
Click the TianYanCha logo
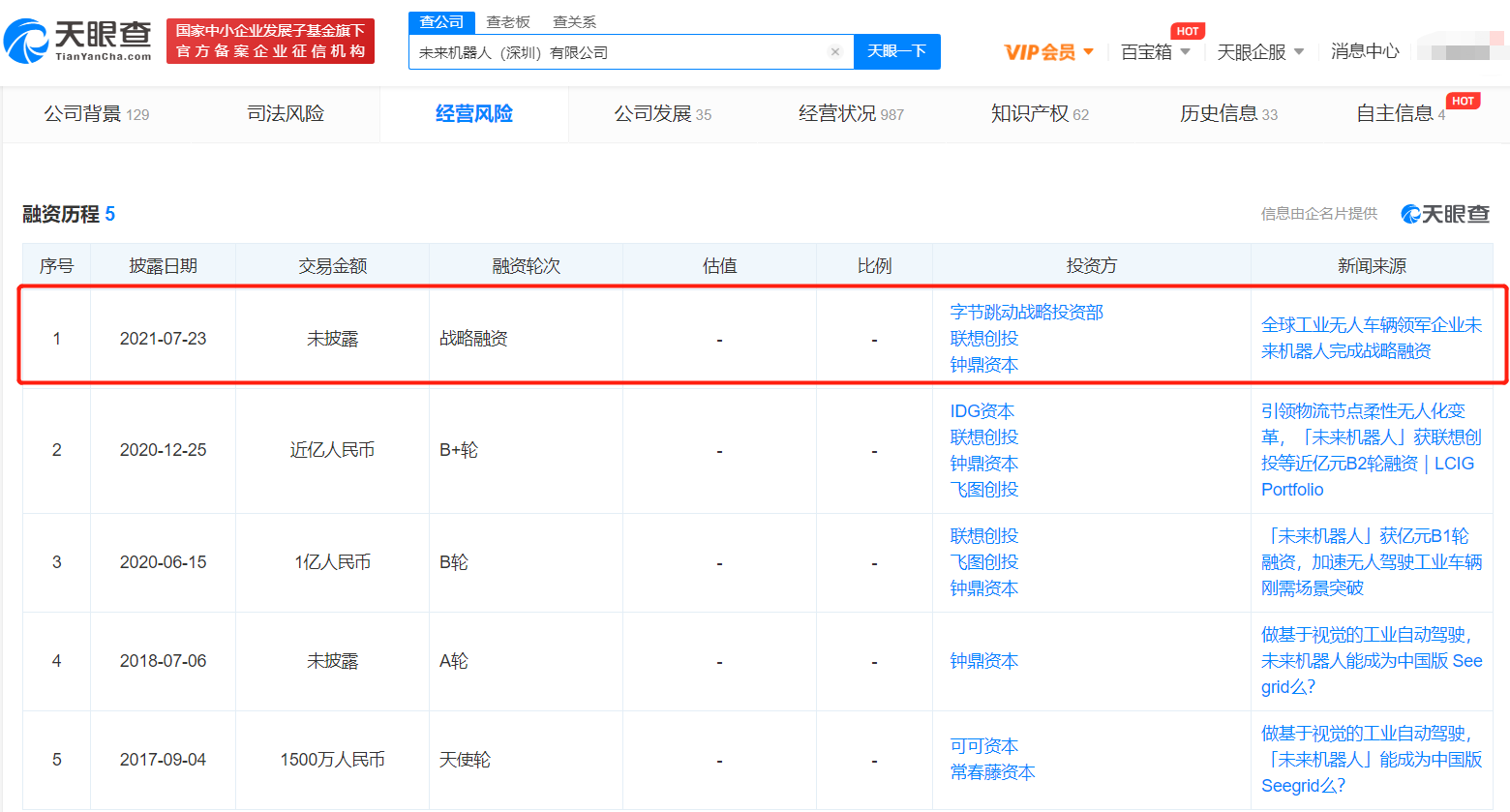click(78, 41)
